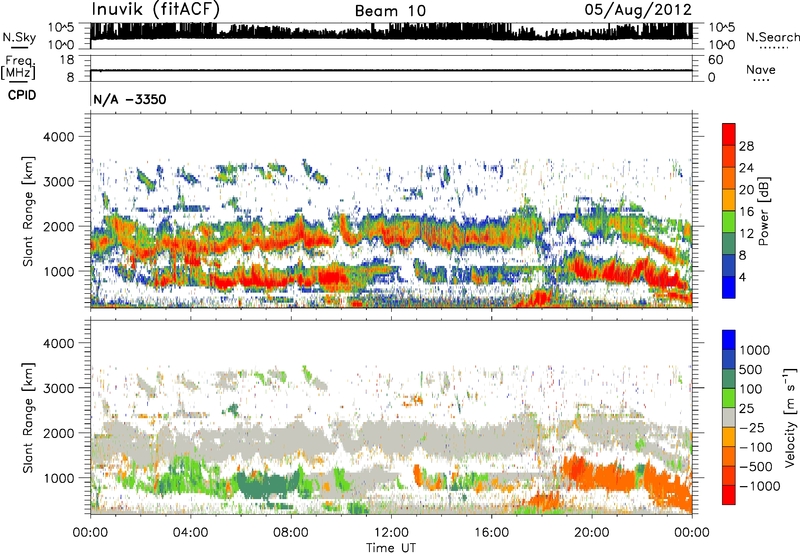Select the '-25' label on Velocity color bar
Image resolution: width=800 pixels, height=554 pixels.
pyautogui.click(x=752, y=428)
